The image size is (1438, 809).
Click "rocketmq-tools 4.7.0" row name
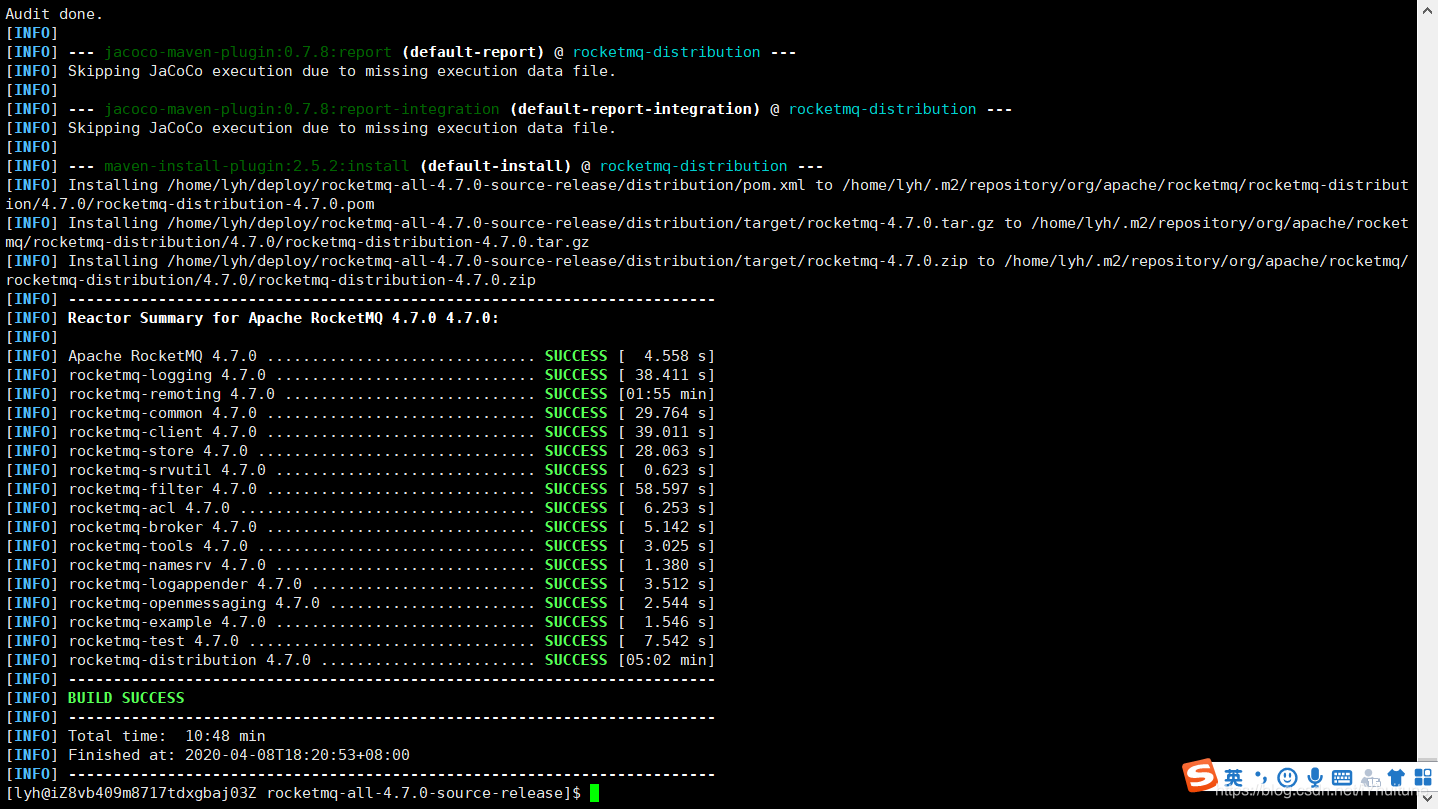[158, 546]
